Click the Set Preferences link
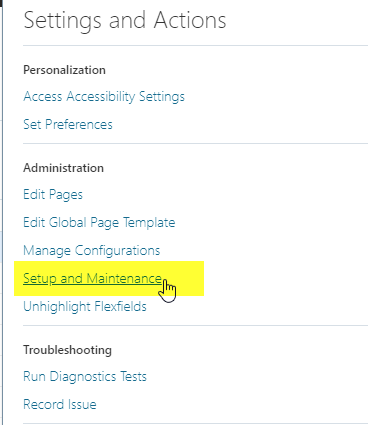Screen dimensions: 368x425 (x=68, y=125)
